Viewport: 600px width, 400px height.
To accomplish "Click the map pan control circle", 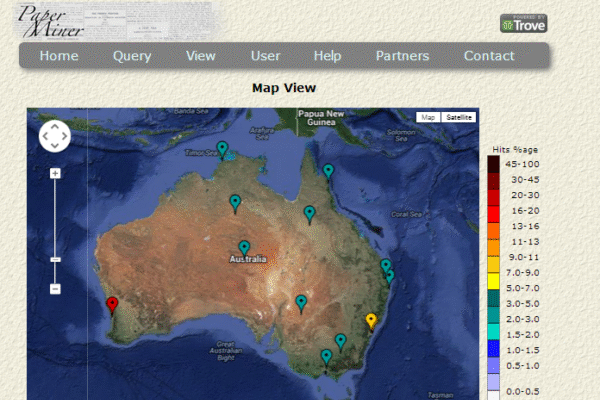I will pyautogui.click(x=54, y=136).
